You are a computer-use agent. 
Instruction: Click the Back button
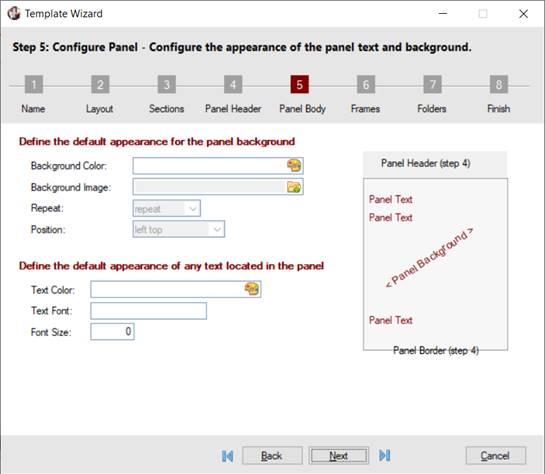tap(272, 456)
